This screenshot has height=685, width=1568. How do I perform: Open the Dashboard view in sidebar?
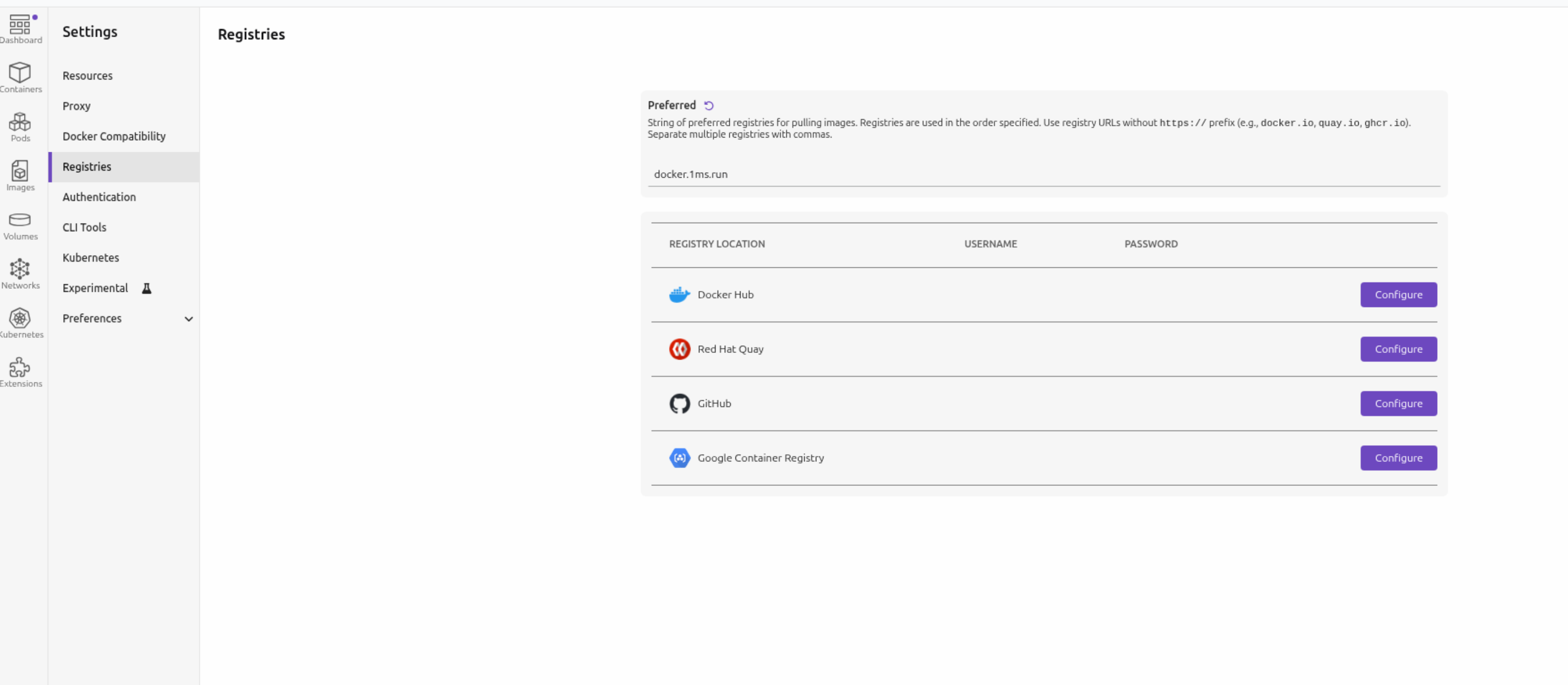point(20,29)
